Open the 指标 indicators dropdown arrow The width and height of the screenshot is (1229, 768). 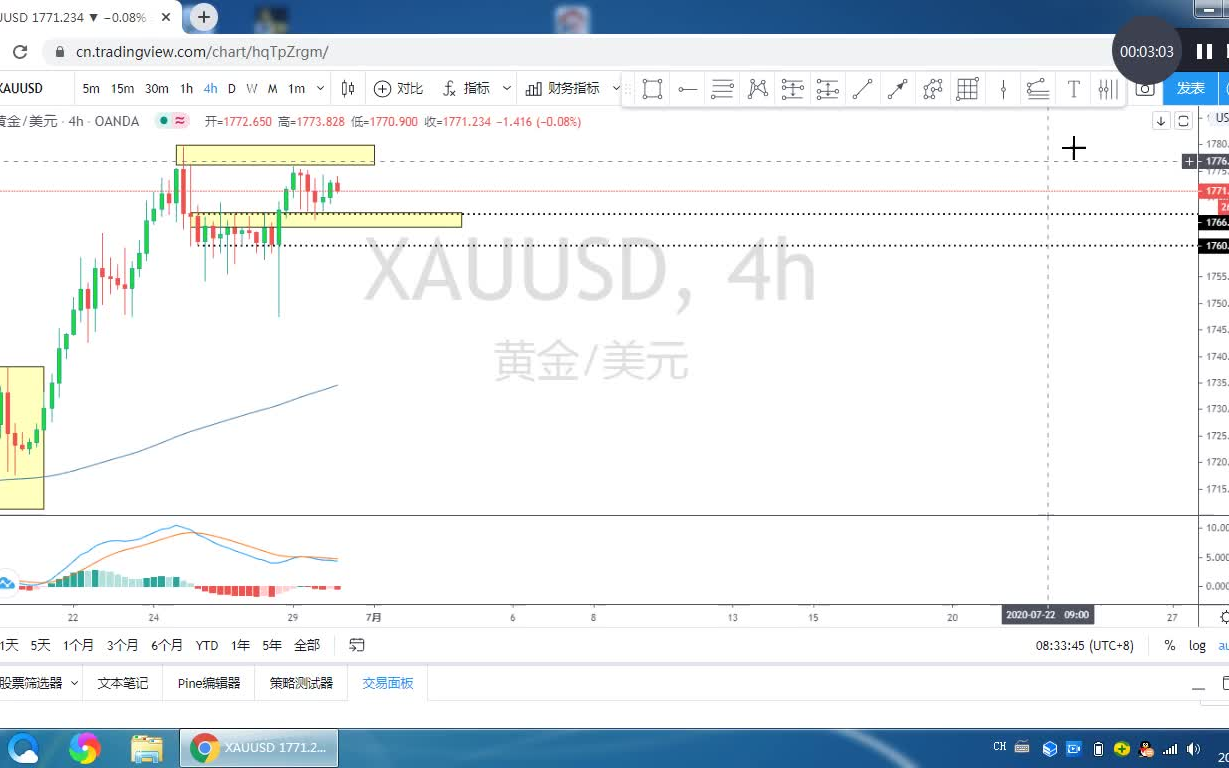(x=507, y=89)
